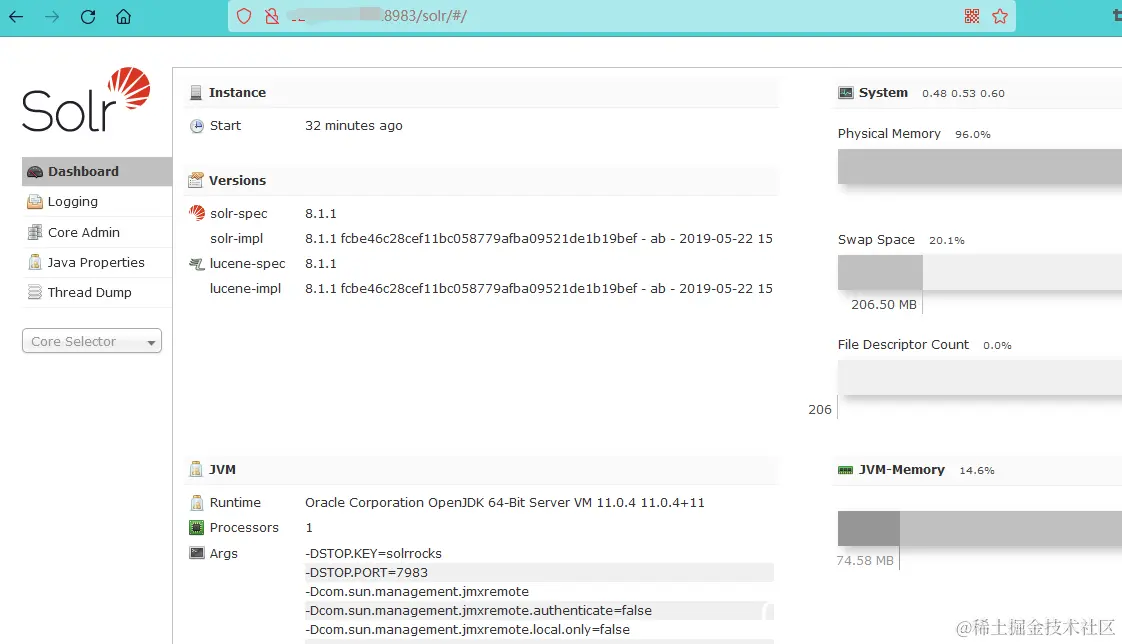Click the Instance server icon
This screenshot has width=1122, height=644.
(x=196, y=92)
